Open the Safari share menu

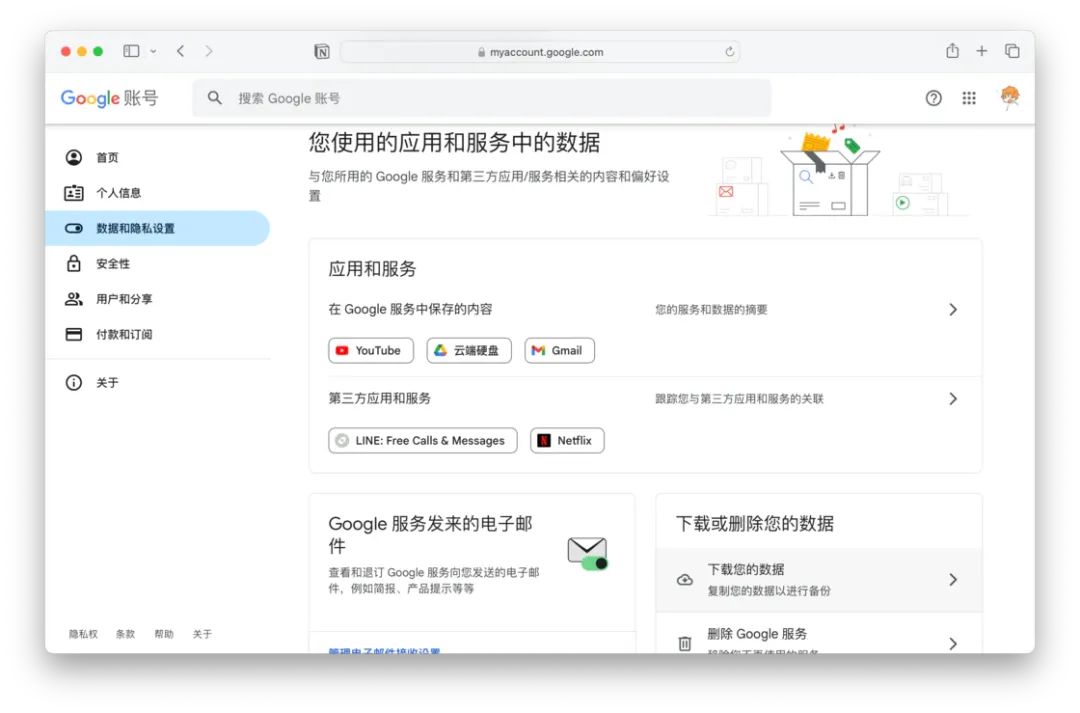(x=952, y=50)
